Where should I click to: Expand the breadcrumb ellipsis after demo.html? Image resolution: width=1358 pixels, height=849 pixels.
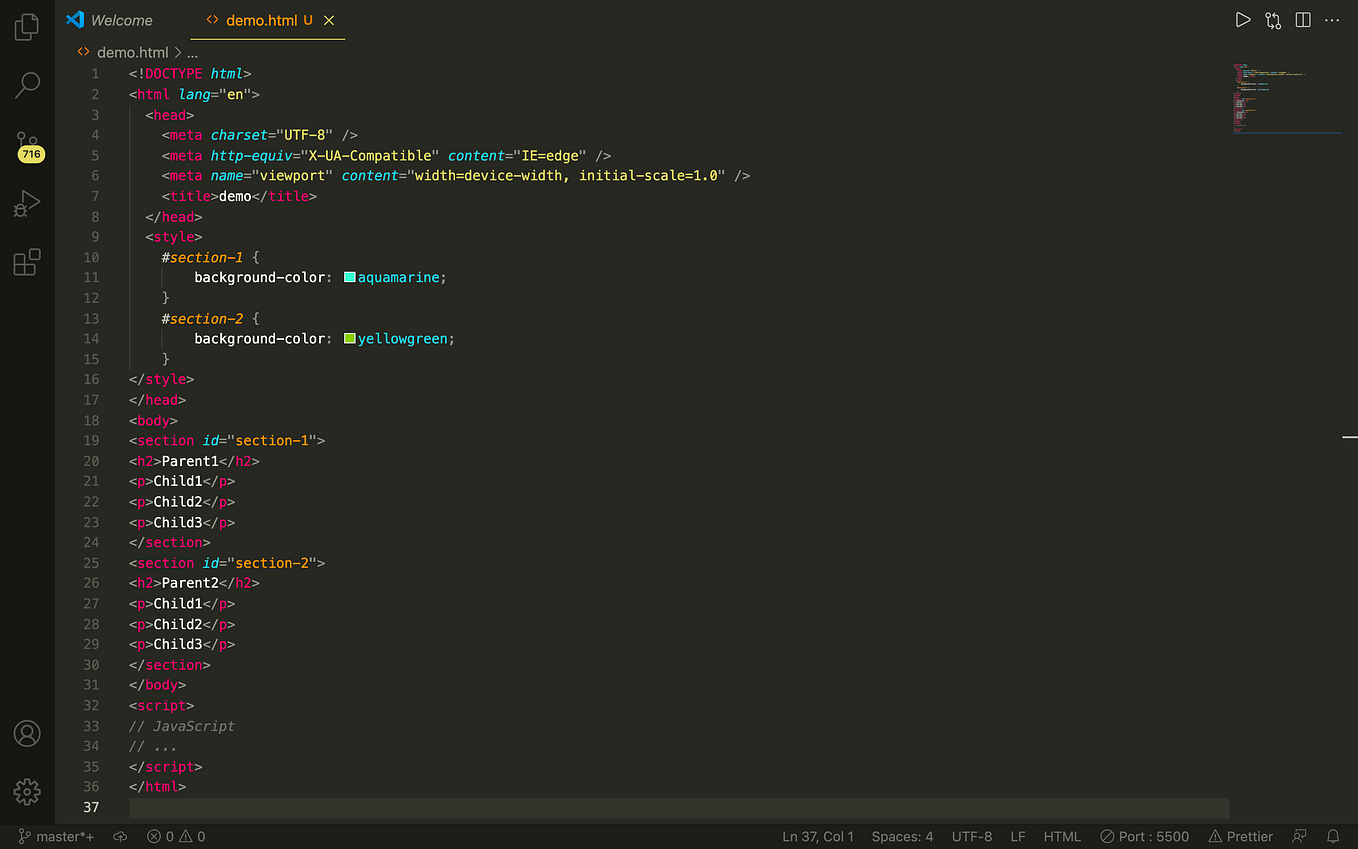coord(192,52)
